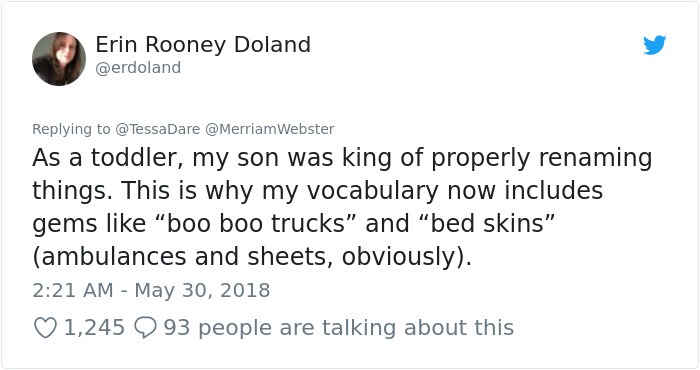Screen dimensions: 700x370
Task: Open "93 people are talking about this"
Action: point(339,328)
